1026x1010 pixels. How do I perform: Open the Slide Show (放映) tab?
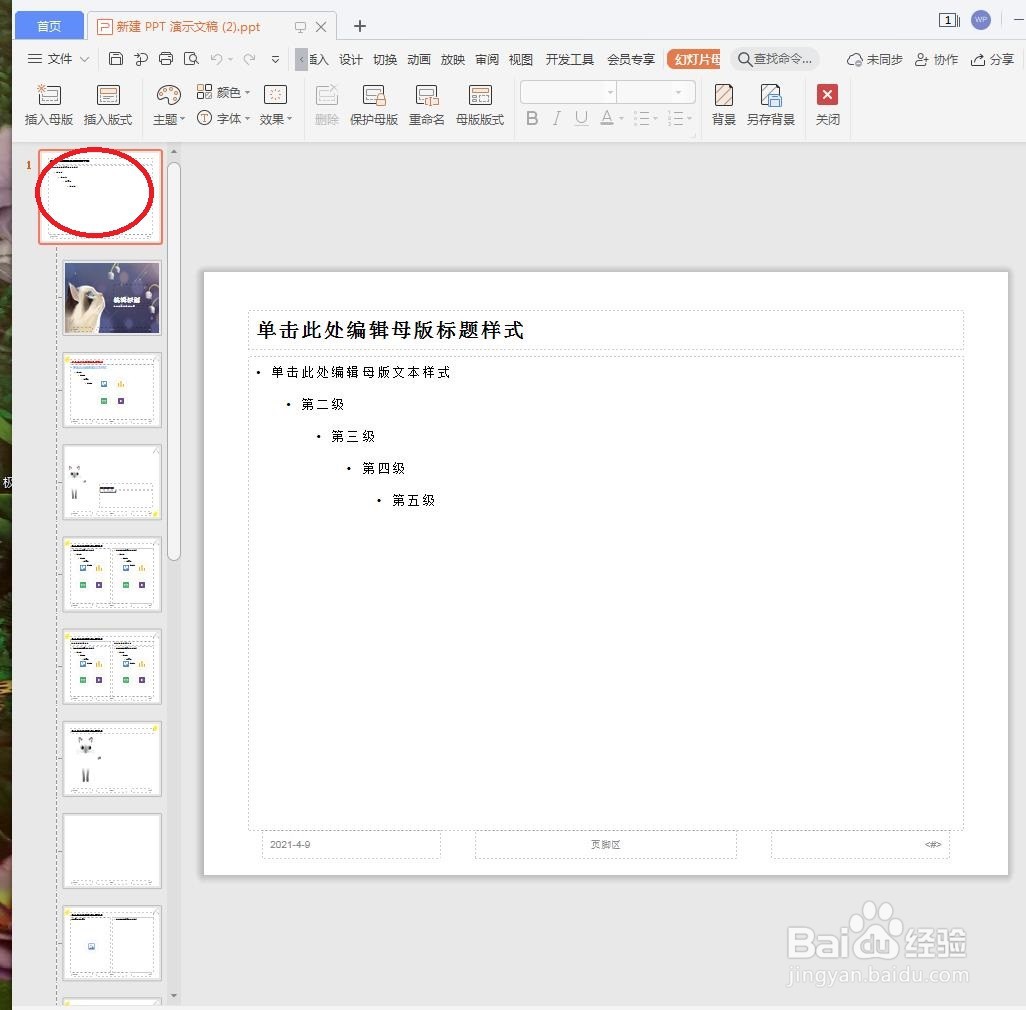453,60
